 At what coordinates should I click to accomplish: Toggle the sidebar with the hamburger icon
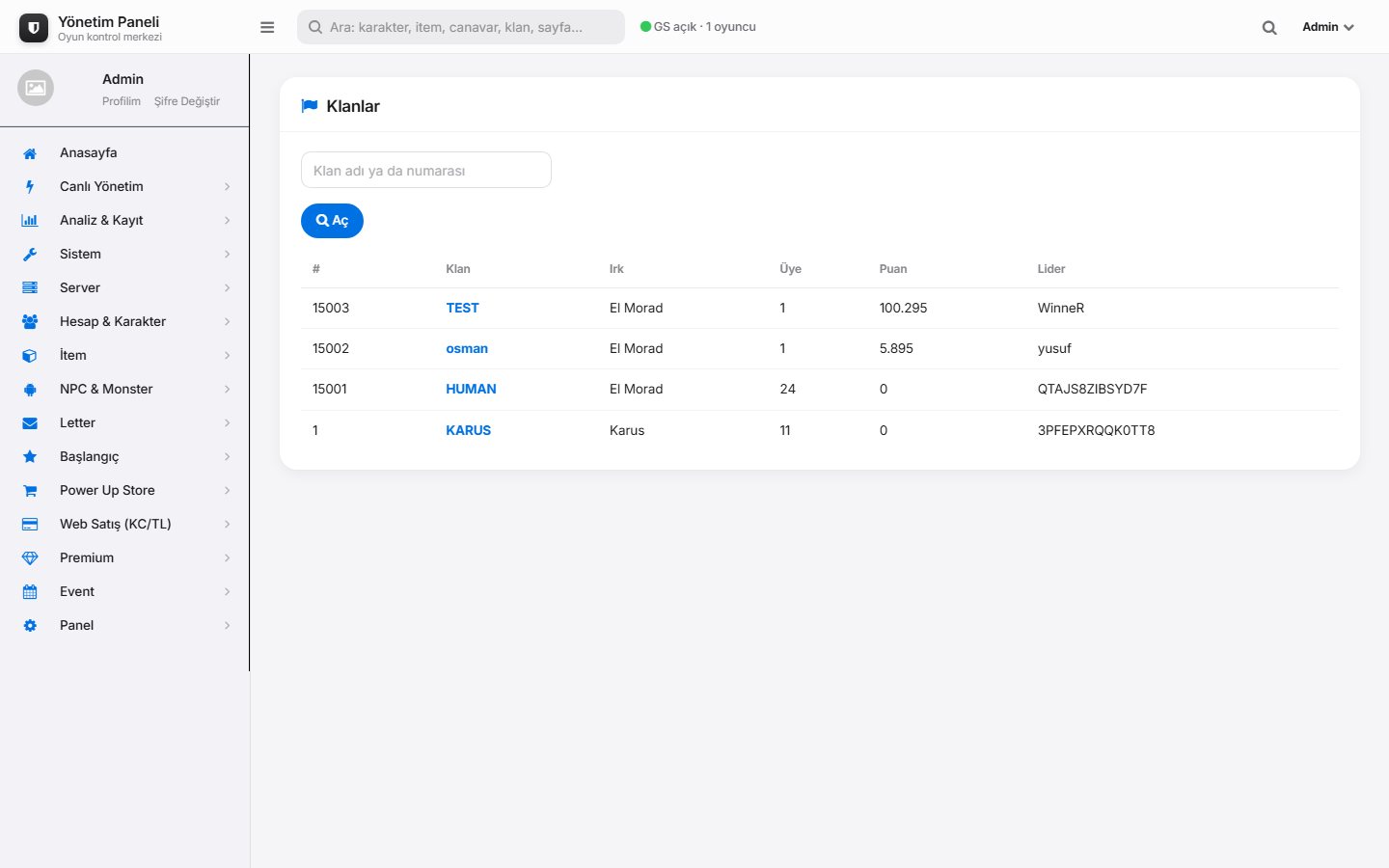pyautogui.click(x=267, y=27)
